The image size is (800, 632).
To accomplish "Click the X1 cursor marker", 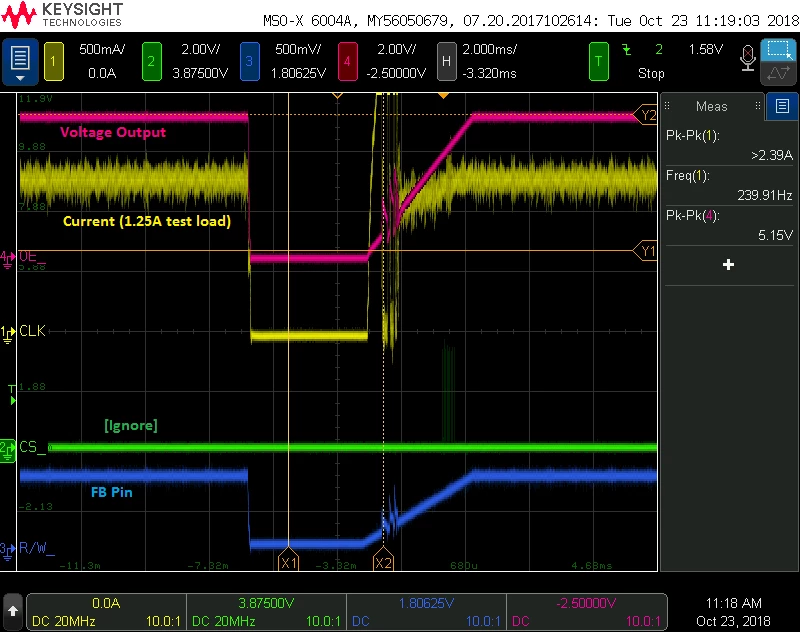I will click(289, 560).
